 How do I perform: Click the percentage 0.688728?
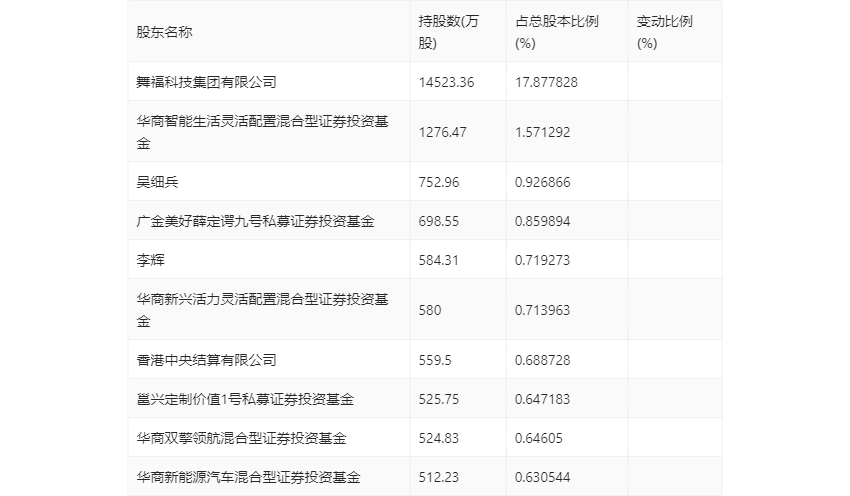tap(543, 359)
